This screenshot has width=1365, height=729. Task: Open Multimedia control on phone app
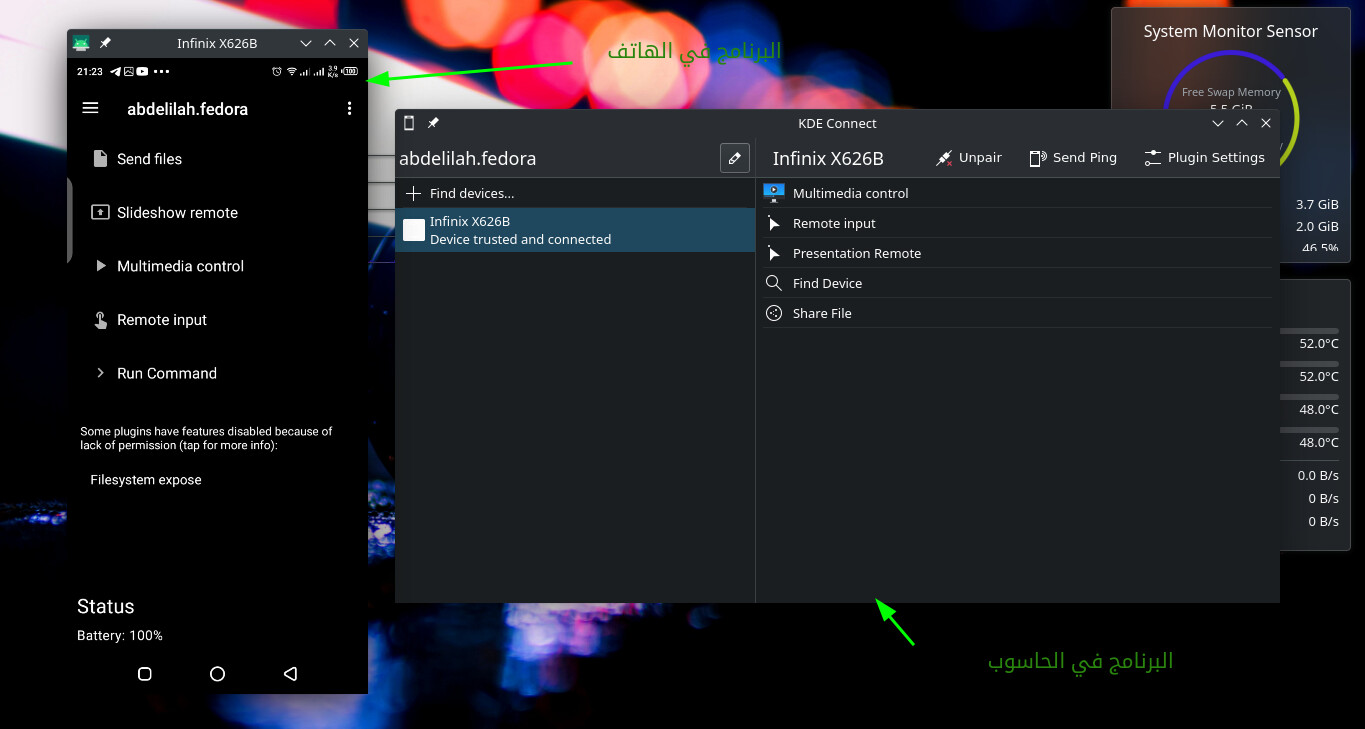(180, 266)
